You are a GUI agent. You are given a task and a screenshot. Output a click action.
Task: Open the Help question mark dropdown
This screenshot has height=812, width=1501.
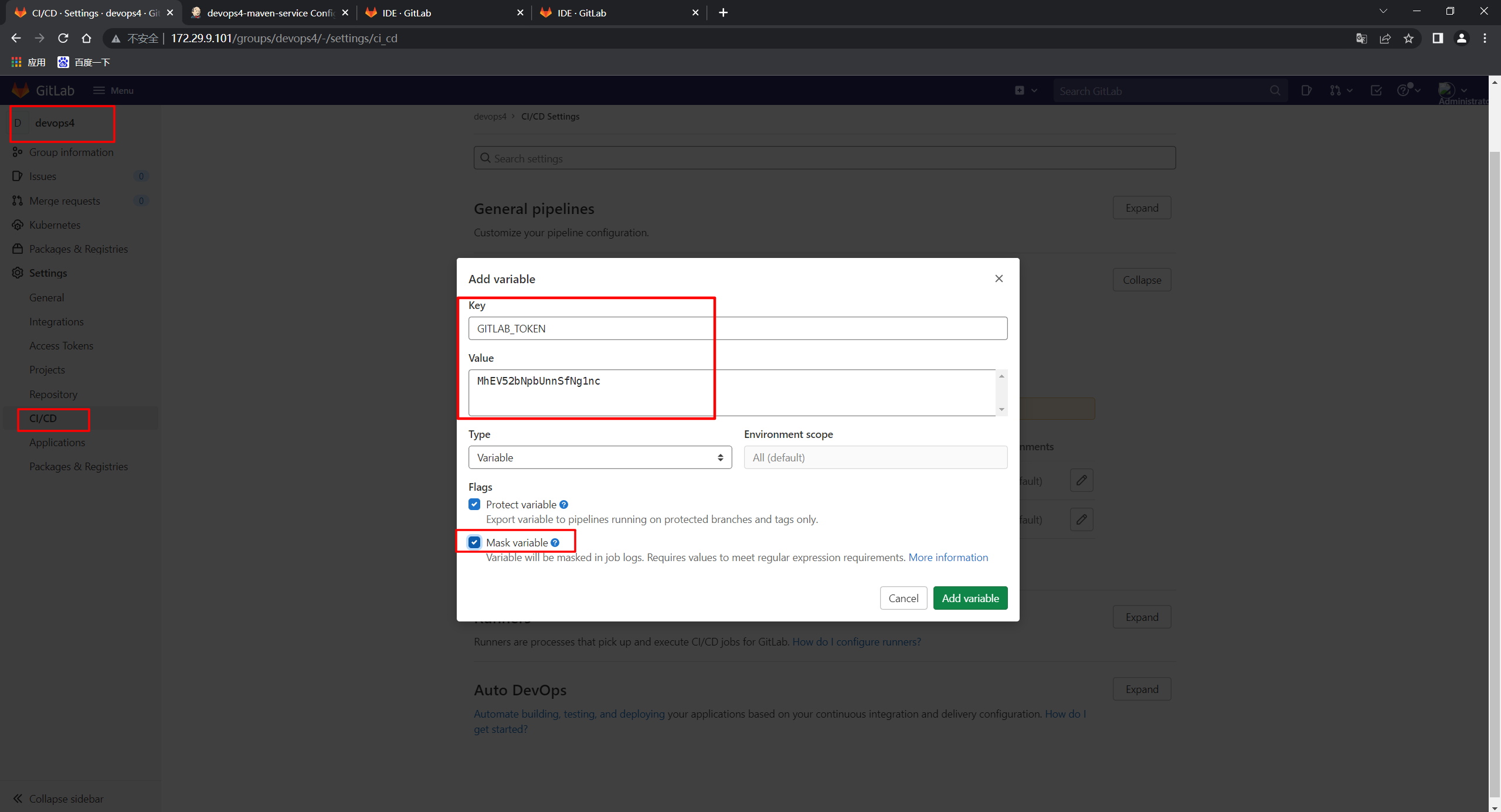(1408, 90)
